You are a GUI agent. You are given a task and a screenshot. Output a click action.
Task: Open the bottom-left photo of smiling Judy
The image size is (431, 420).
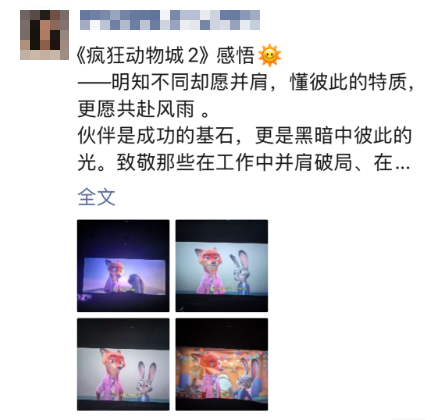[x=123, y=364]
